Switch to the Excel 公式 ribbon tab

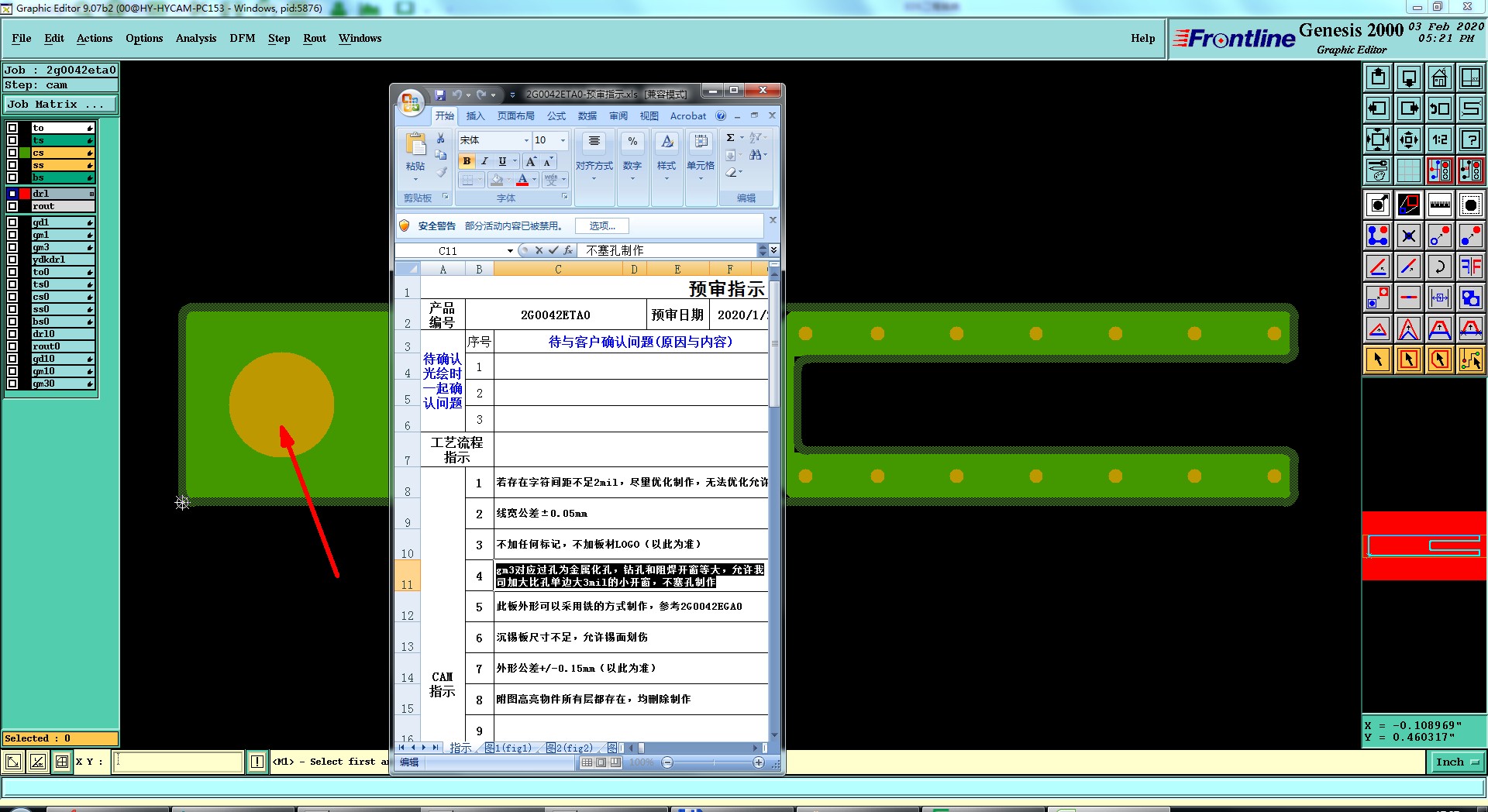pyautogui.click(x=556, y=116)
